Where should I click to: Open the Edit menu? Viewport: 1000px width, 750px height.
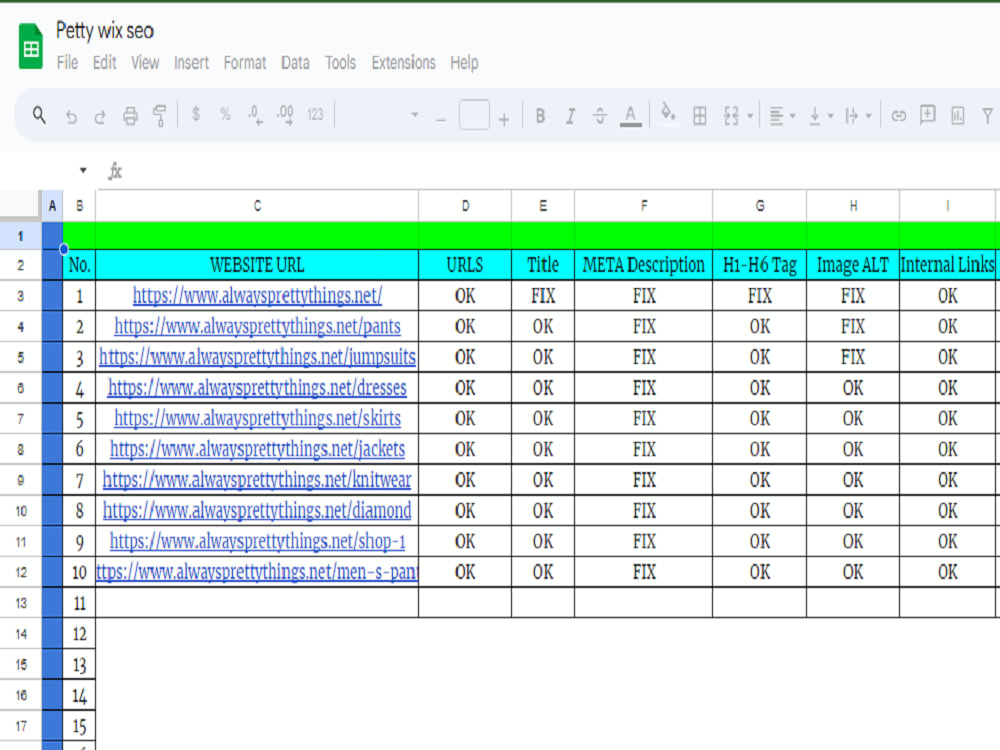105,62
